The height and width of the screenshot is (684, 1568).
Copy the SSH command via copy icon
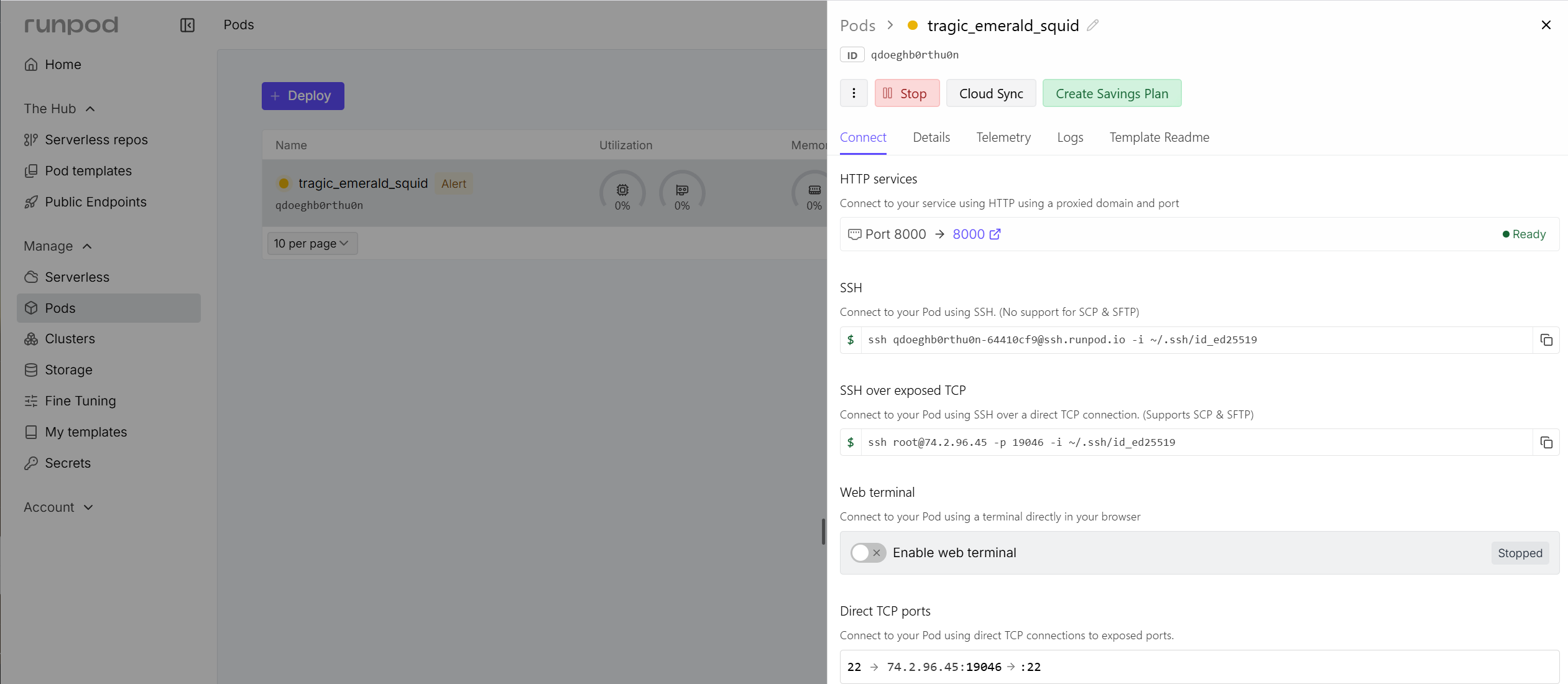coord(1546,340)
